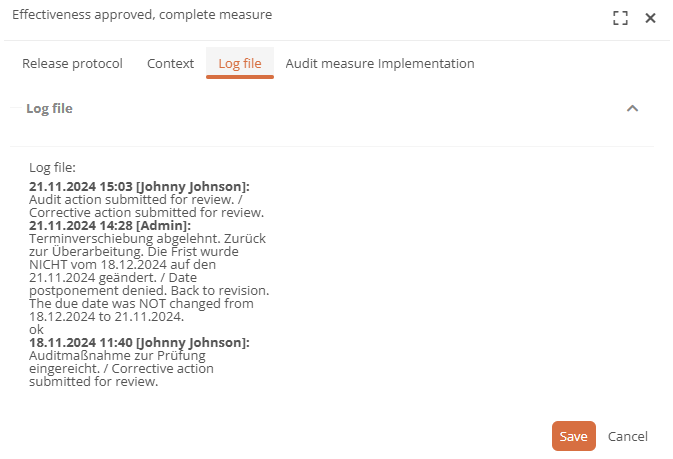Click the 21.11.2024 15:03 Johnny Johnson entry
Image resolution: width=673 pixels, height=459 pixels.
139,186
